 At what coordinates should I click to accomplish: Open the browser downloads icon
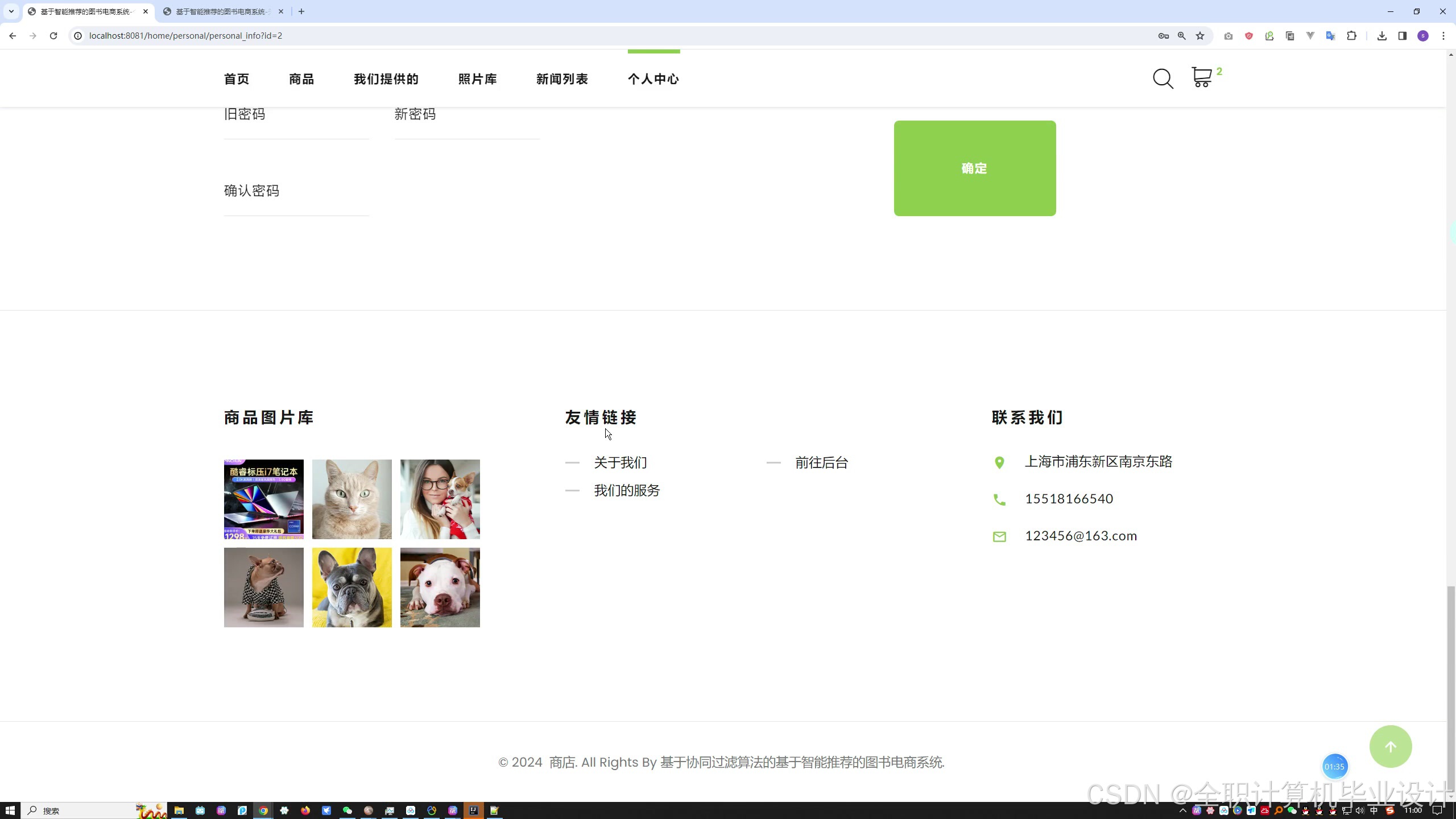tap(1381, 36)
